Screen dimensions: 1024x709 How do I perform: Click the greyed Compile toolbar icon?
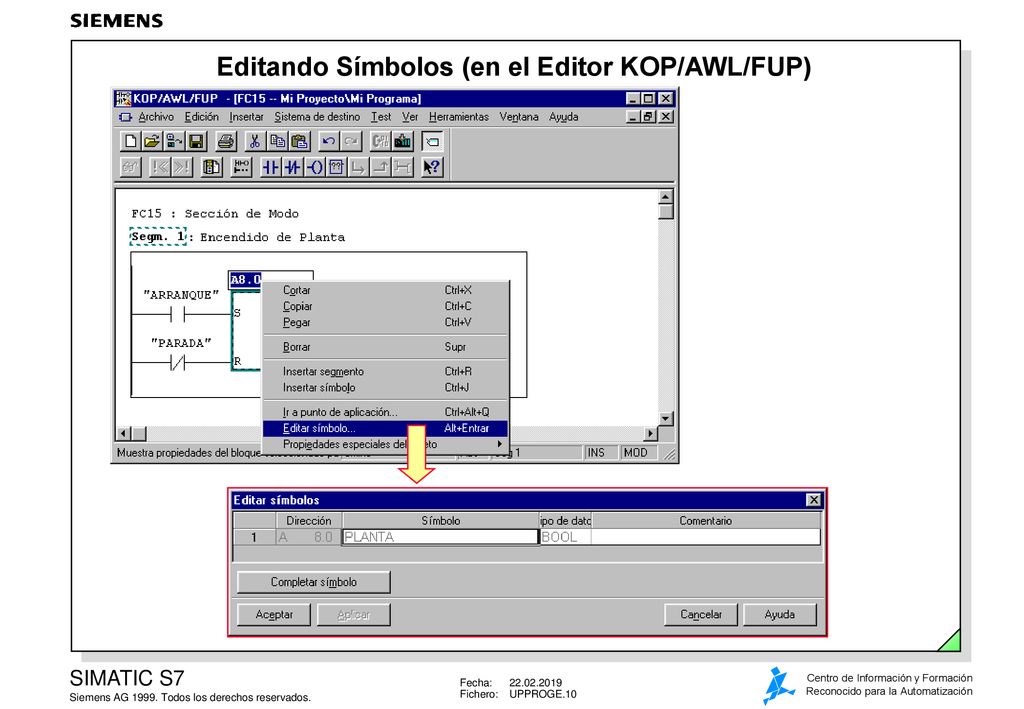pyautogui.click(x=381, y=141)
